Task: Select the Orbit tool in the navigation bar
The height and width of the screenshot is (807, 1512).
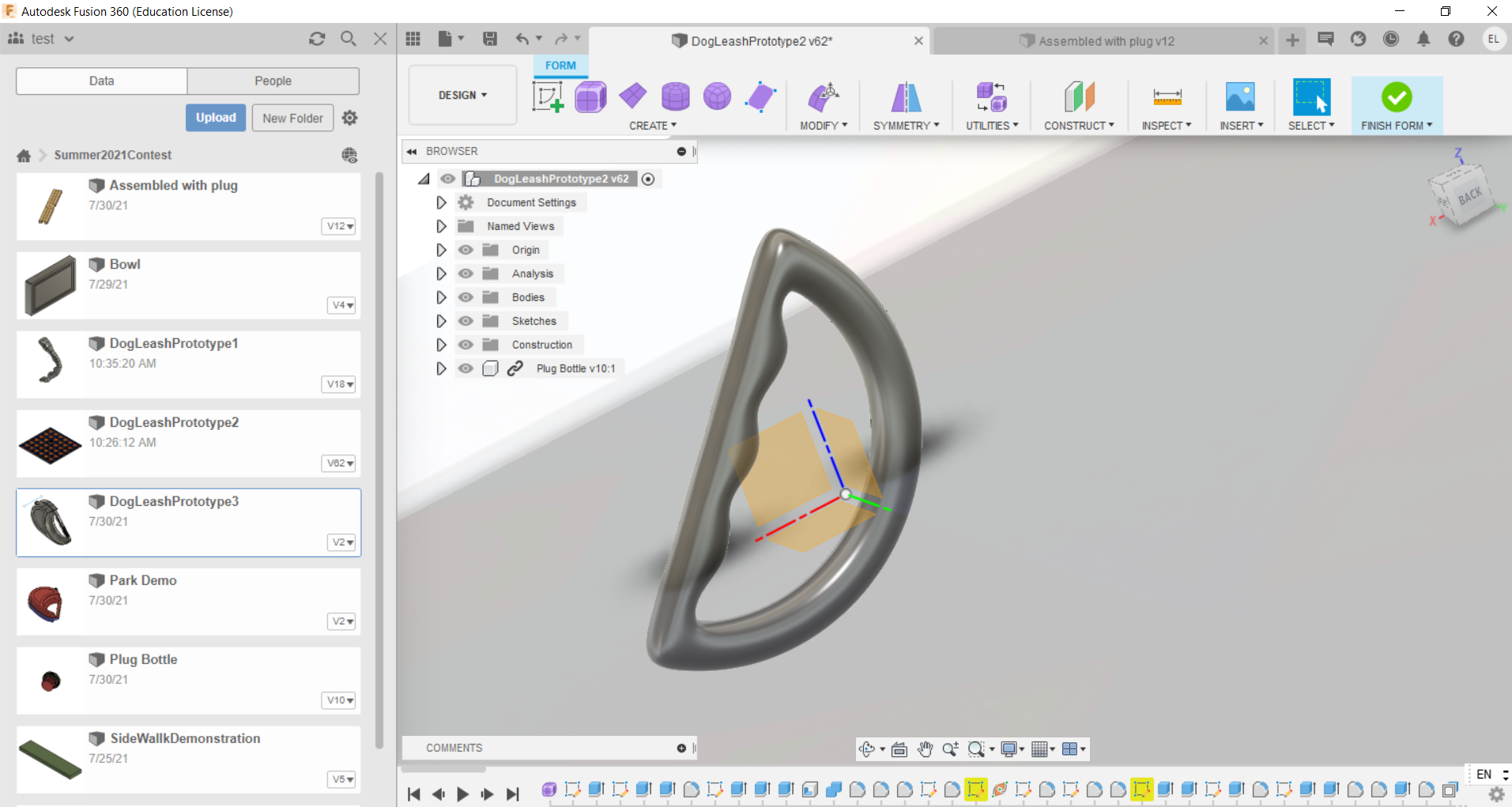Action: [868, 749]
